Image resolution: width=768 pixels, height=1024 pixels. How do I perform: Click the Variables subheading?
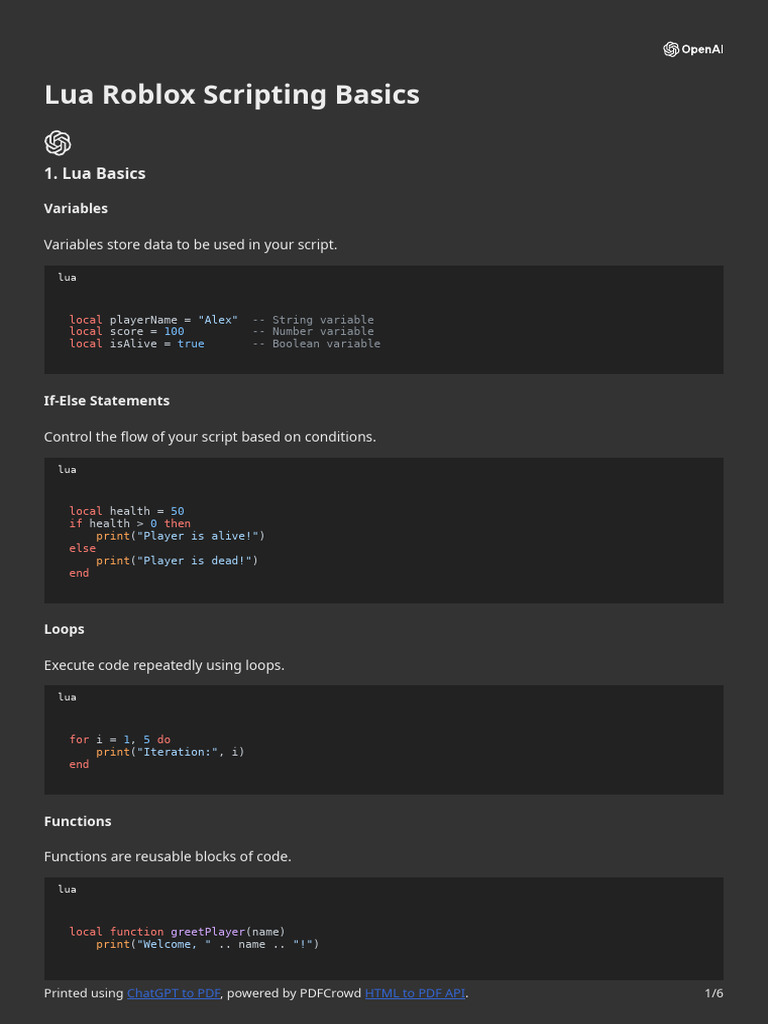click(x=76, y=208)
